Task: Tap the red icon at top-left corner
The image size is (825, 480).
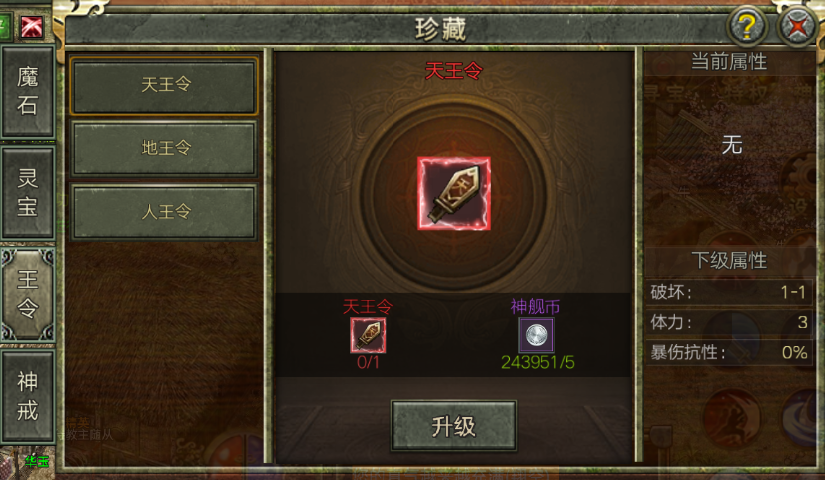Action: 32,26
